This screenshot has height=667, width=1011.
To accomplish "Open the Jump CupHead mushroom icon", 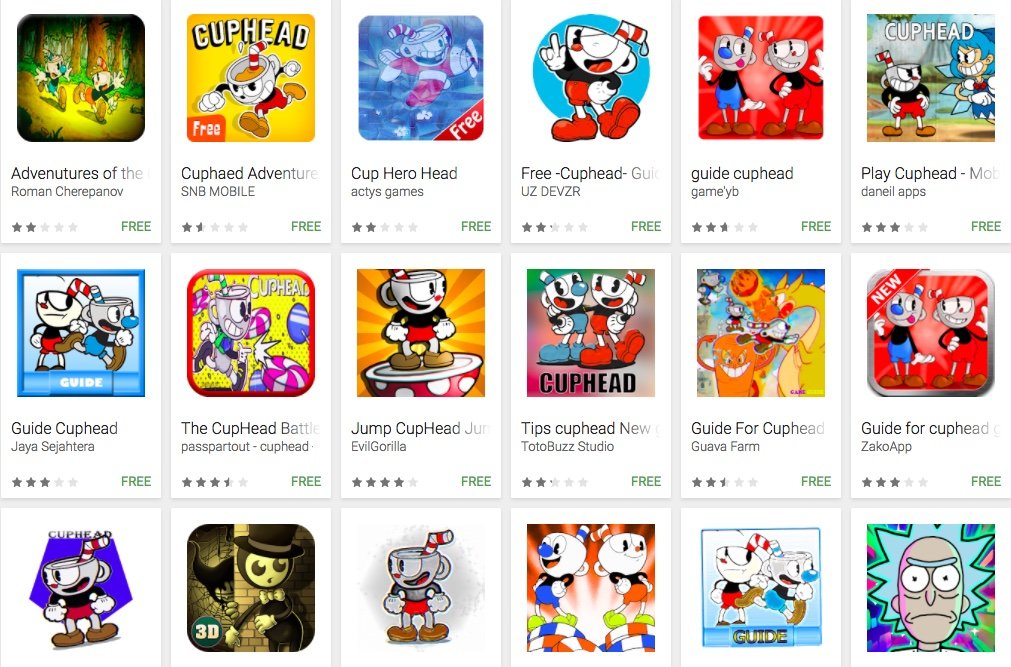I will [x=421, y=333].
